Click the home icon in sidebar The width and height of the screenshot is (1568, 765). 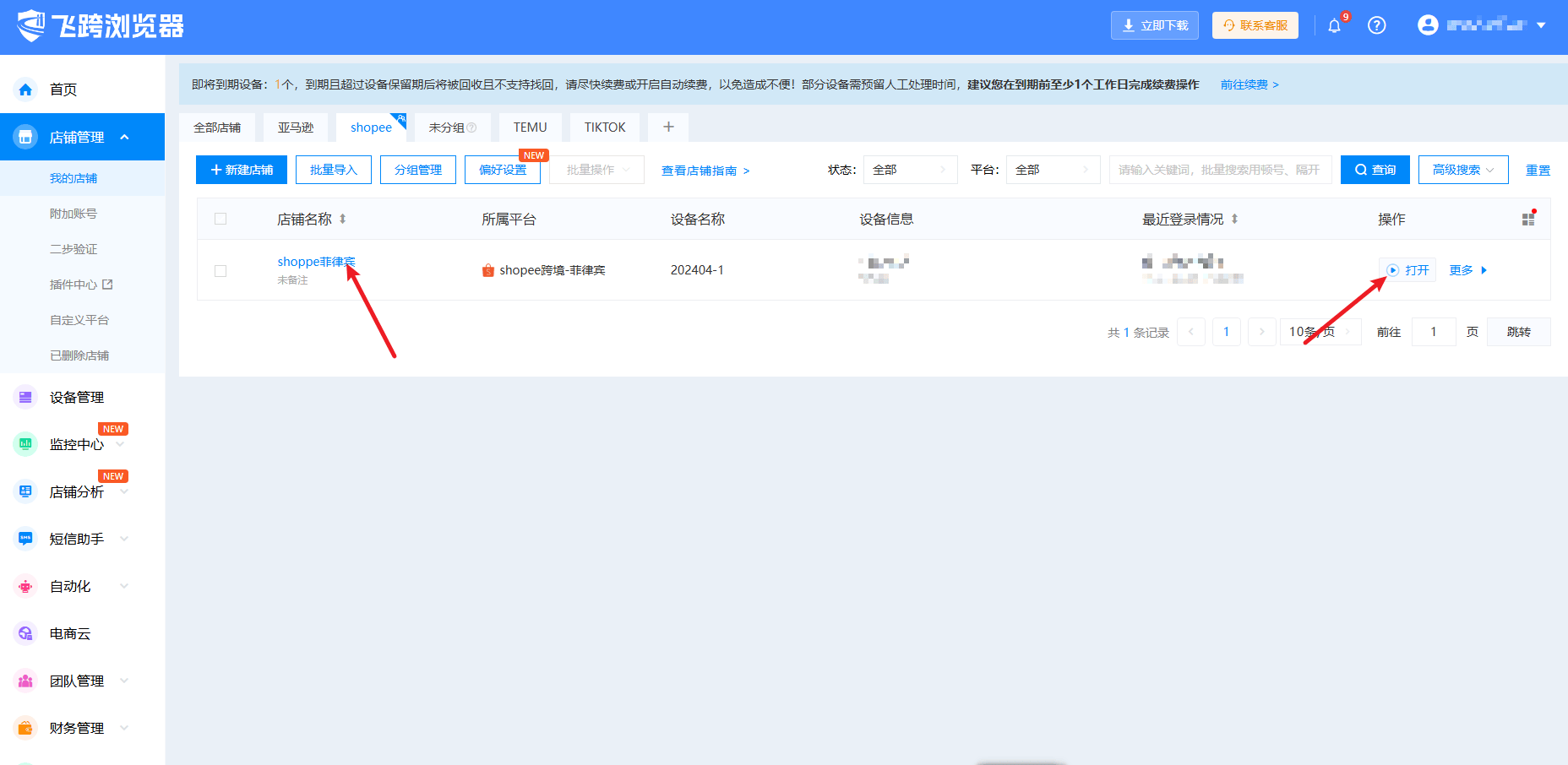point(25,90)
